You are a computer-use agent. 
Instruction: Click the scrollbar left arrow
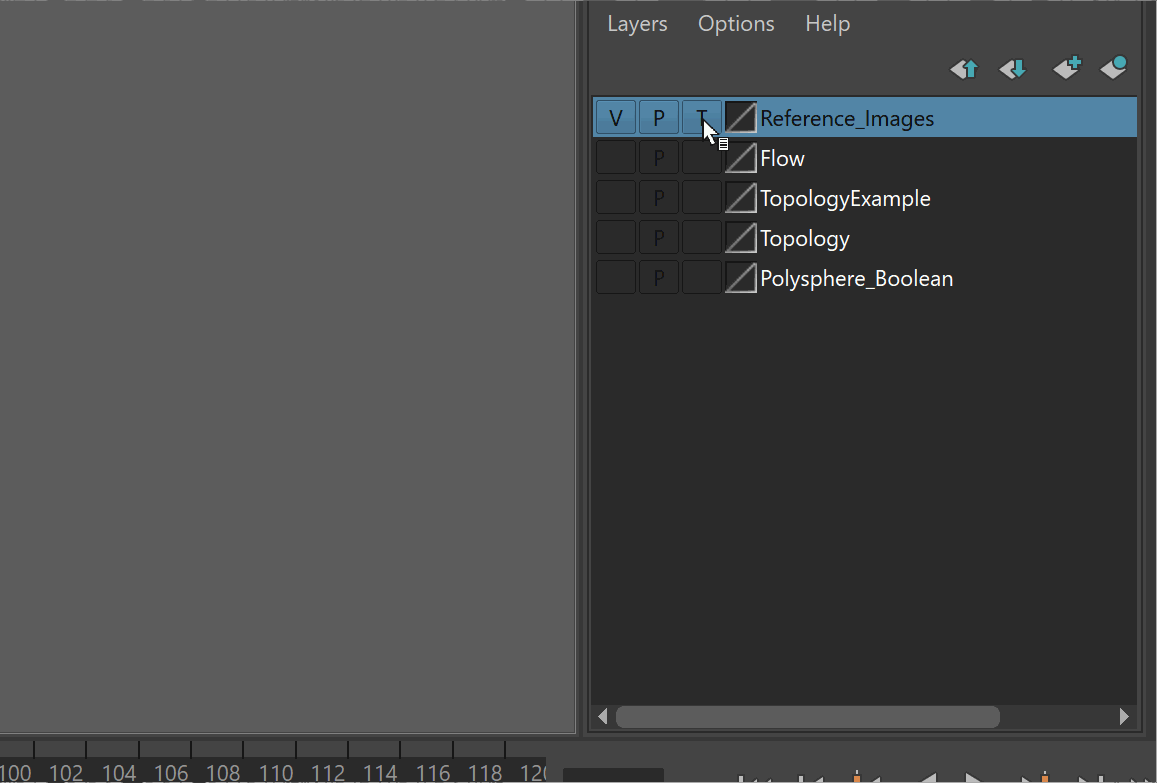[602, 717]
